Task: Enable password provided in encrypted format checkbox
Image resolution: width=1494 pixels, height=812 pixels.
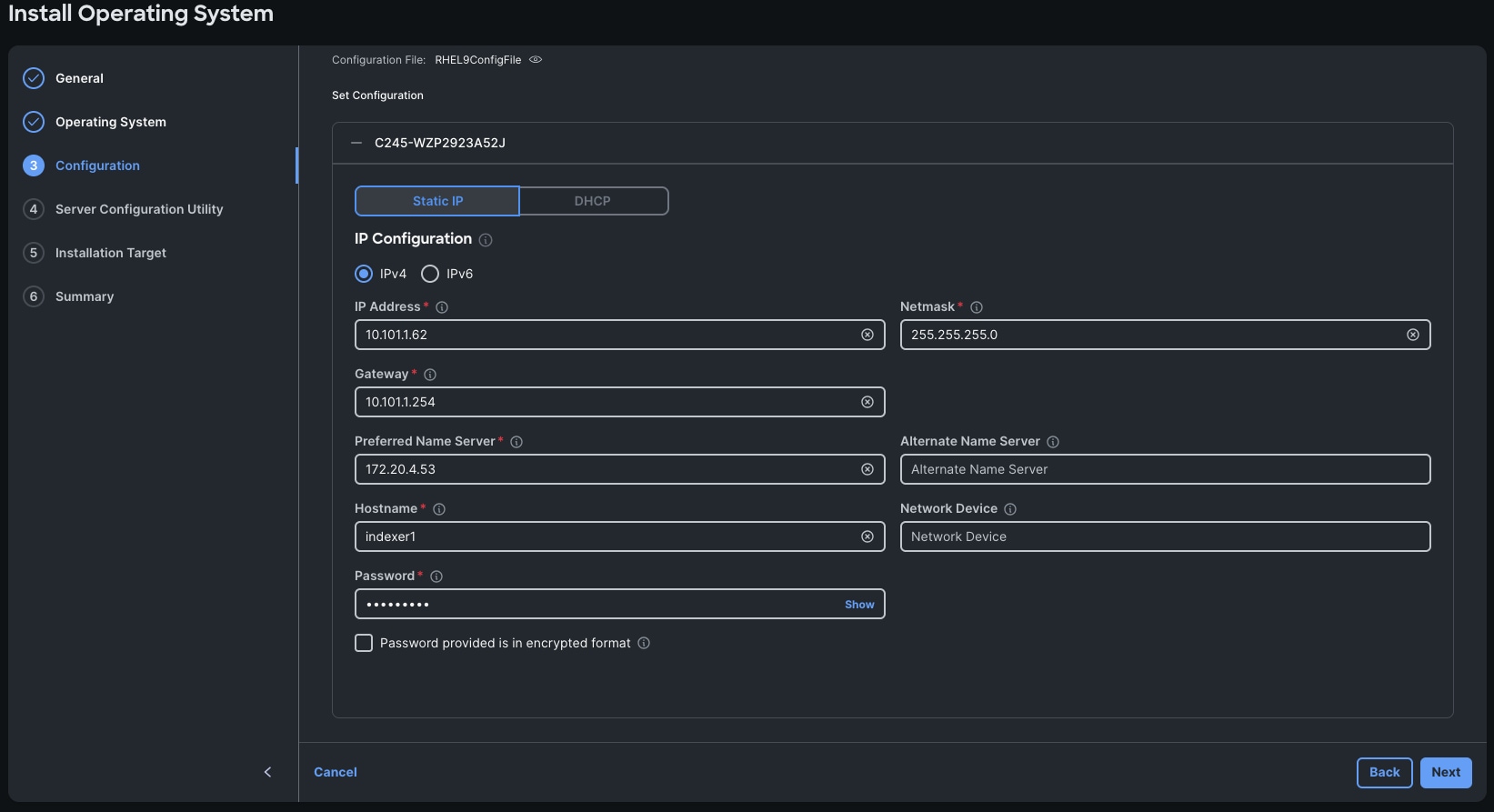Action: [x=364, y=643]
